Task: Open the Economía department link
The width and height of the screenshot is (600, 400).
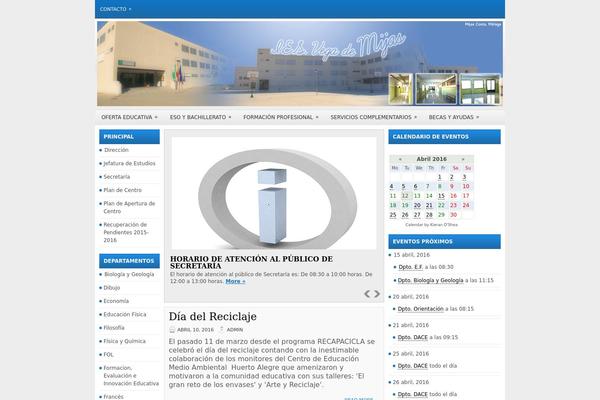Action: tap(116, 301)
